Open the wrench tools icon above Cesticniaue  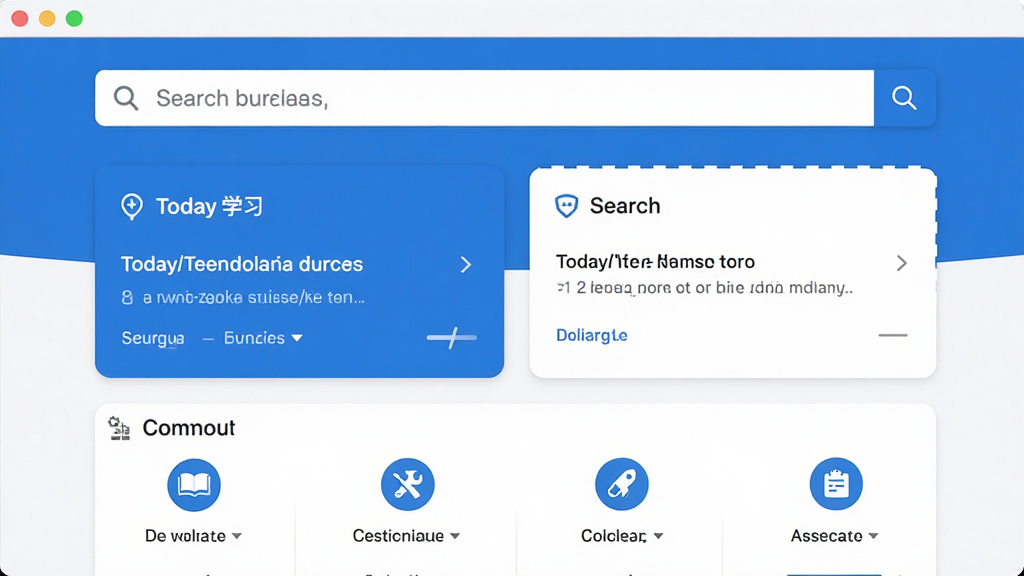408,485
